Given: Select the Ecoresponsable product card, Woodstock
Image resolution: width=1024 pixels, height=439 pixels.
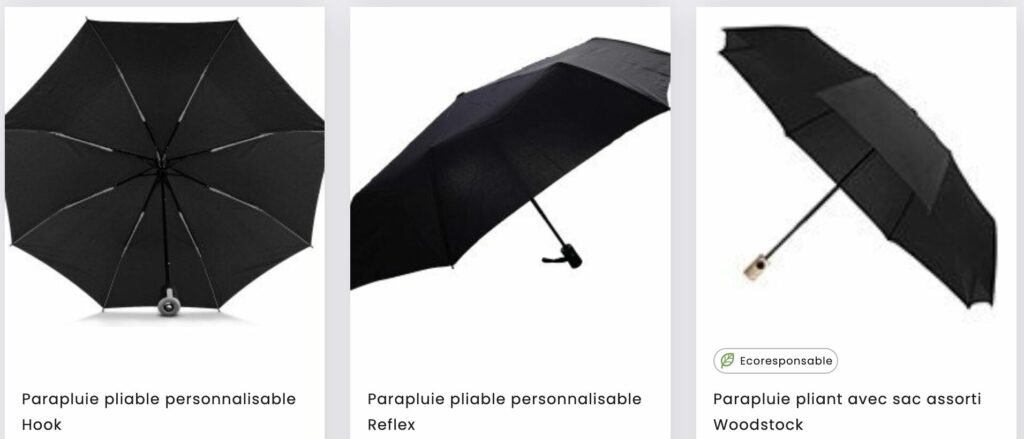Looking at the screenshot, I should (x=856, y=223).
